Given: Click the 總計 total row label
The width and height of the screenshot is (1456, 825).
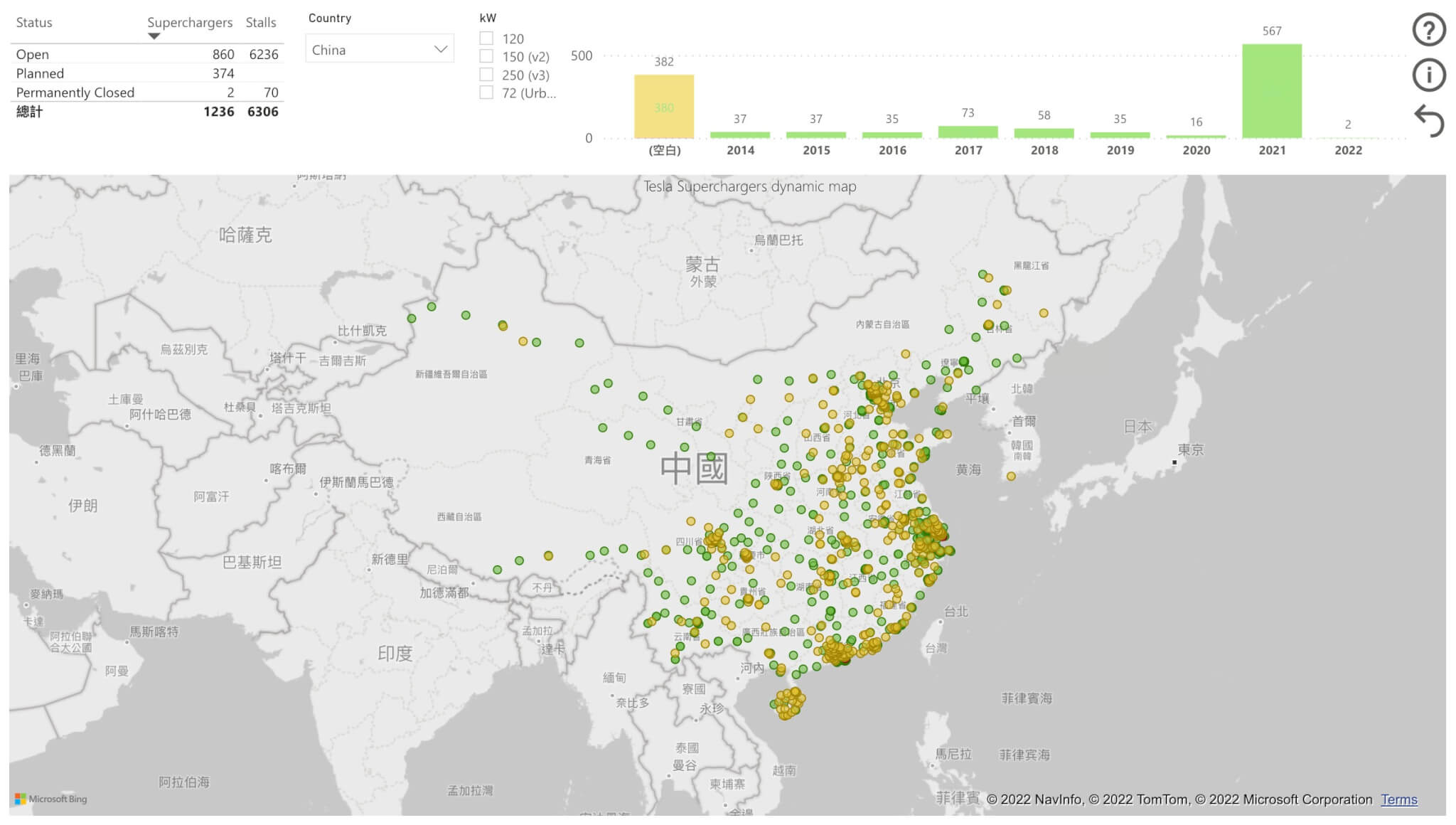Looking at the screenshot, I should coord(30,112).
